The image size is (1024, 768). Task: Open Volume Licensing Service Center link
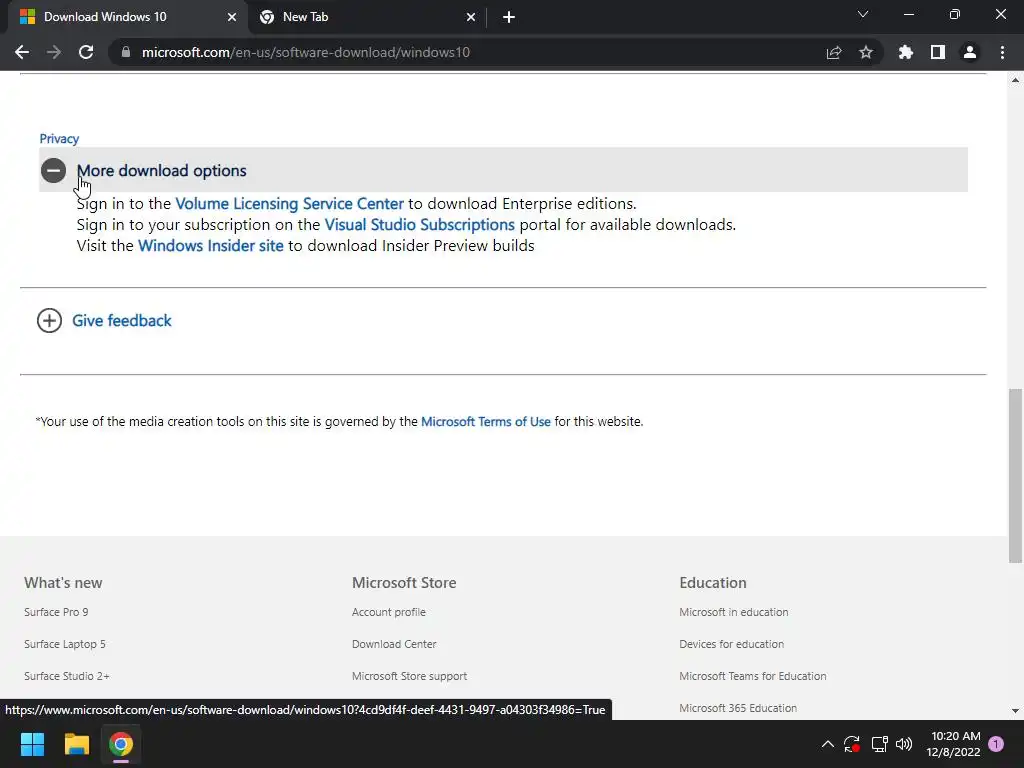click(x=289, y=204)
